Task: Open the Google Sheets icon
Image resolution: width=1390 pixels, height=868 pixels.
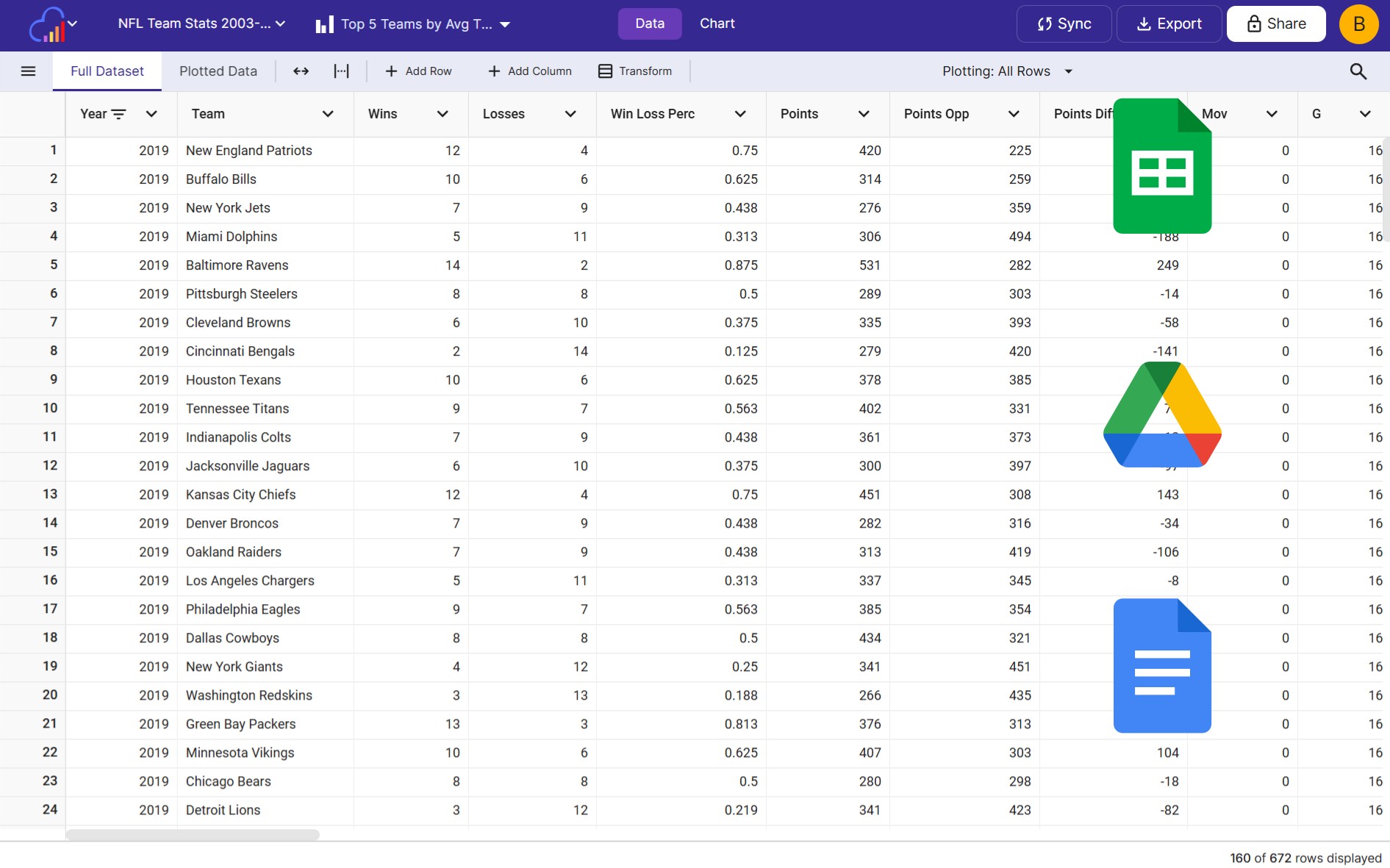Action: [x=1162, y=166]
